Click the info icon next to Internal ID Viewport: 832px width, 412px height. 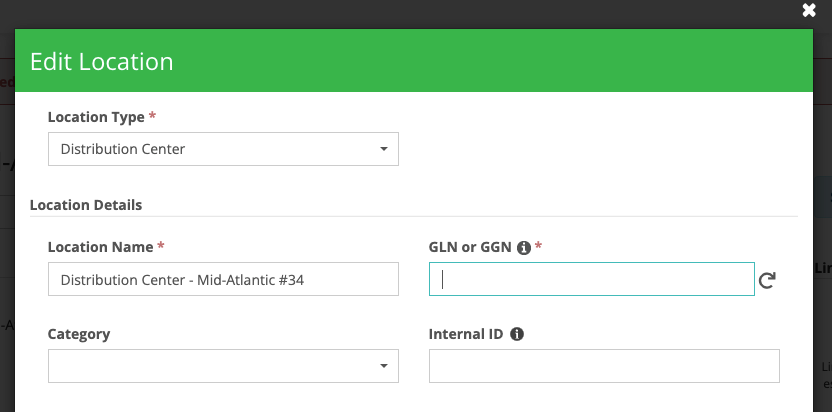(x=516, y=334)
